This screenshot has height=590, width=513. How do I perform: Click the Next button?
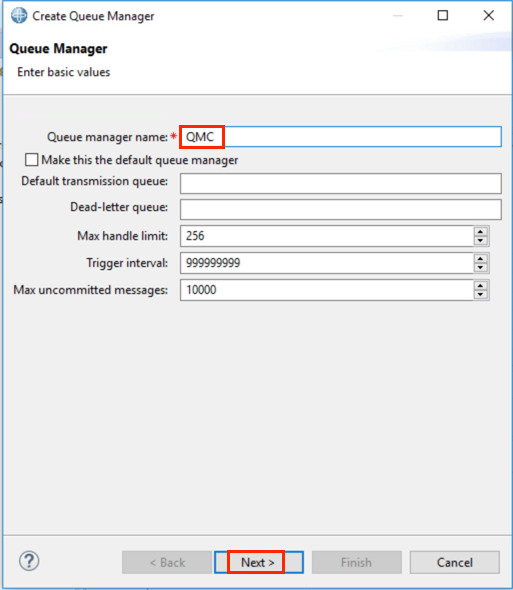click(259, 563)
